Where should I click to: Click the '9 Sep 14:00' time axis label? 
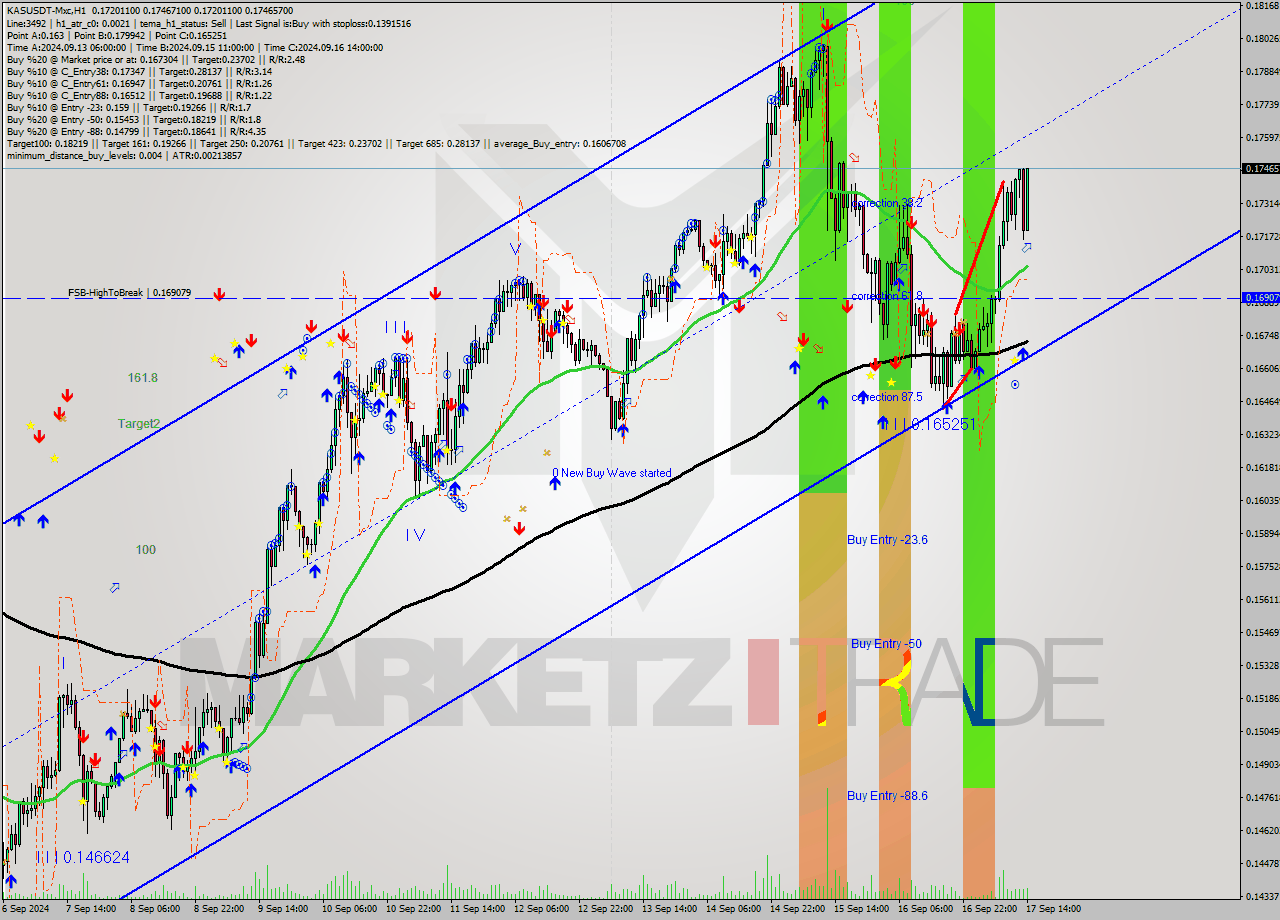pyautogui.click(x=281, y=909)
